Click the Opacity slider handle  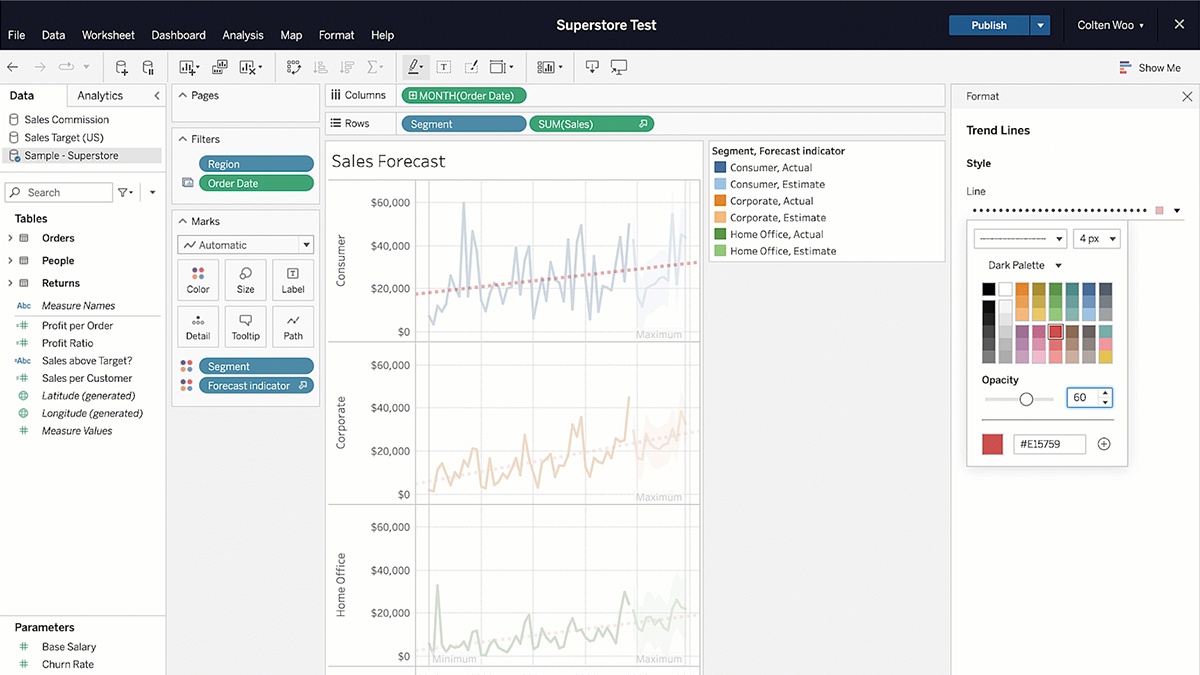point(1026,399)
